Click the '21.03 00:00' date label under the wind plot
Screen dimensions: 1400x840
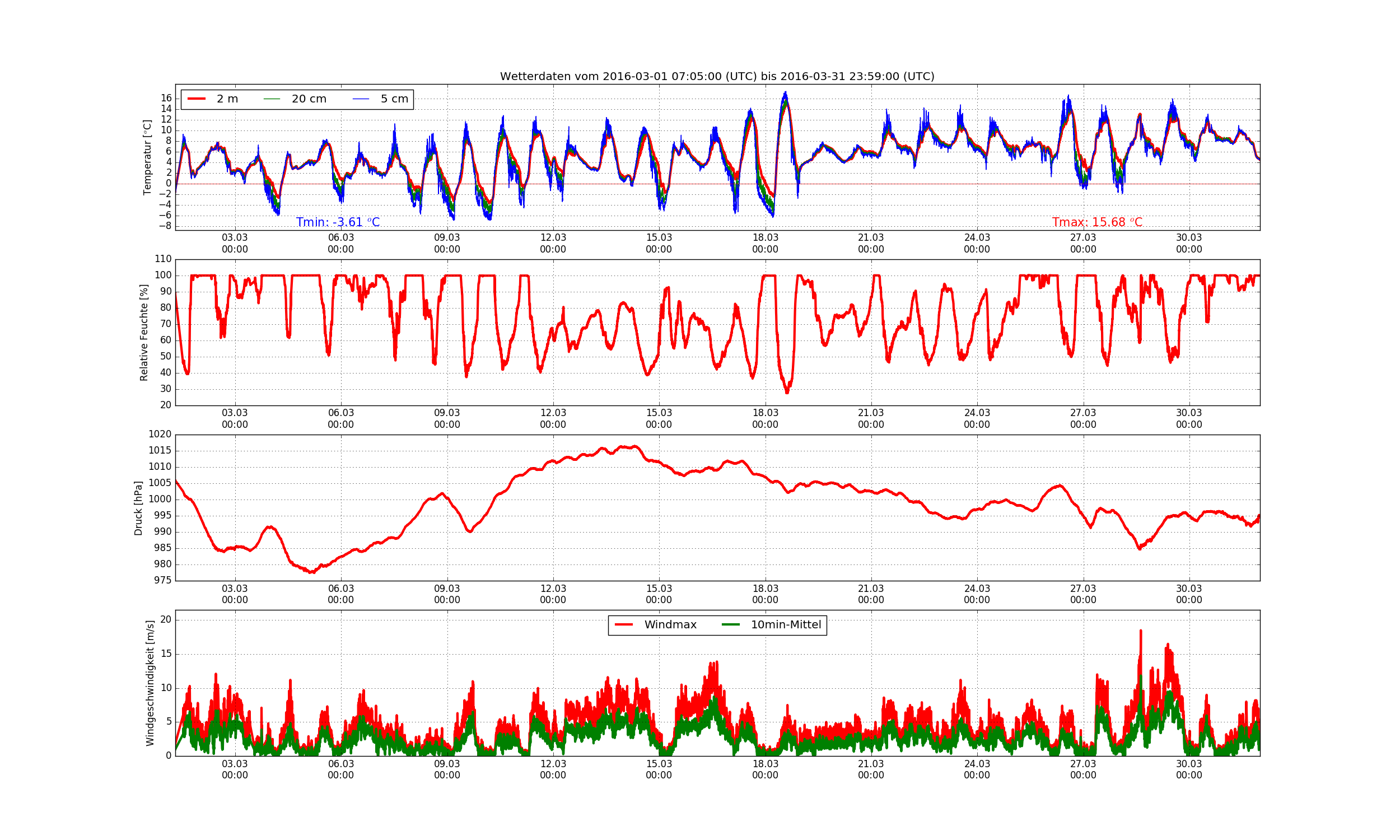click(x=871, y=770)
